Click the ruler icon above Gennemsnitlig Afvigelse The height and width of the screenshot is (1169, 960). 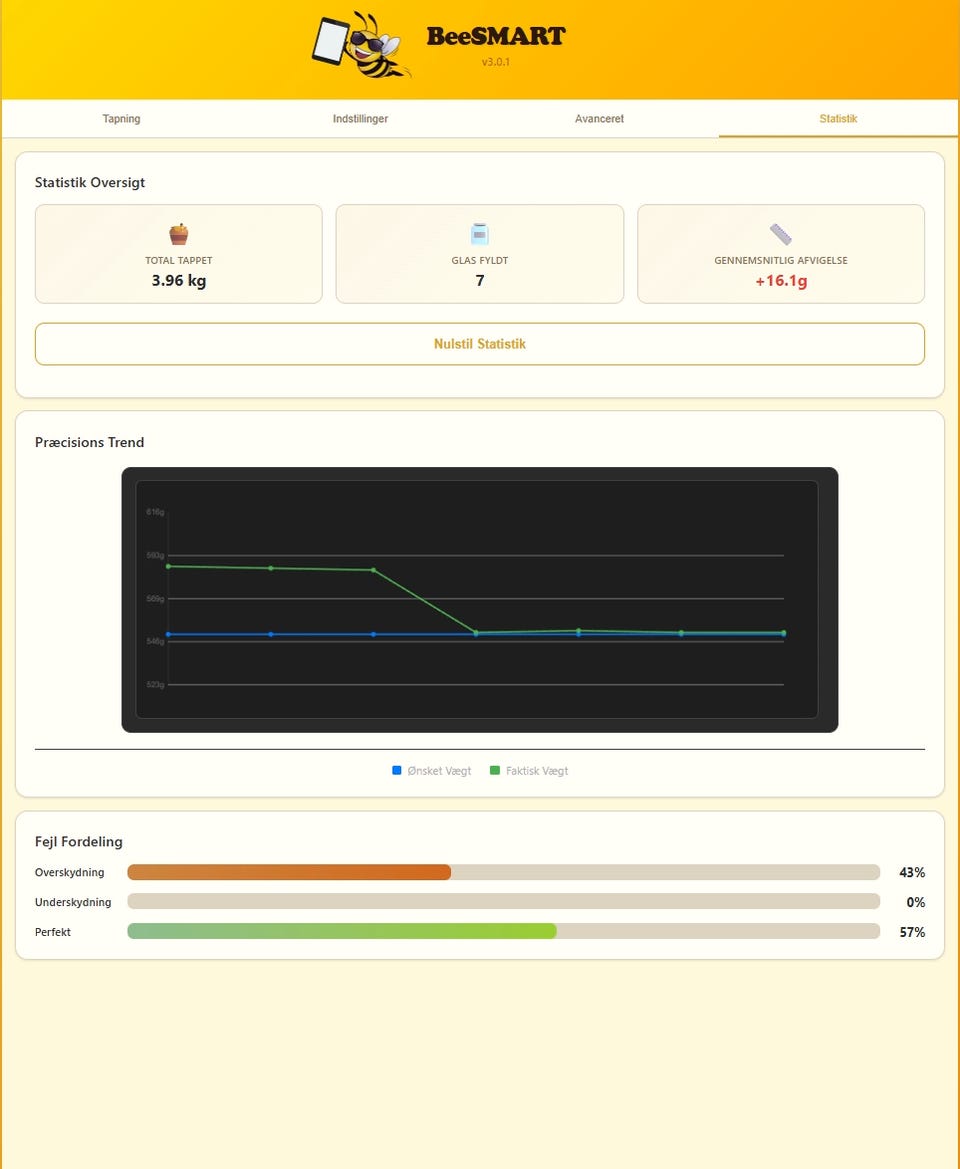780,234
